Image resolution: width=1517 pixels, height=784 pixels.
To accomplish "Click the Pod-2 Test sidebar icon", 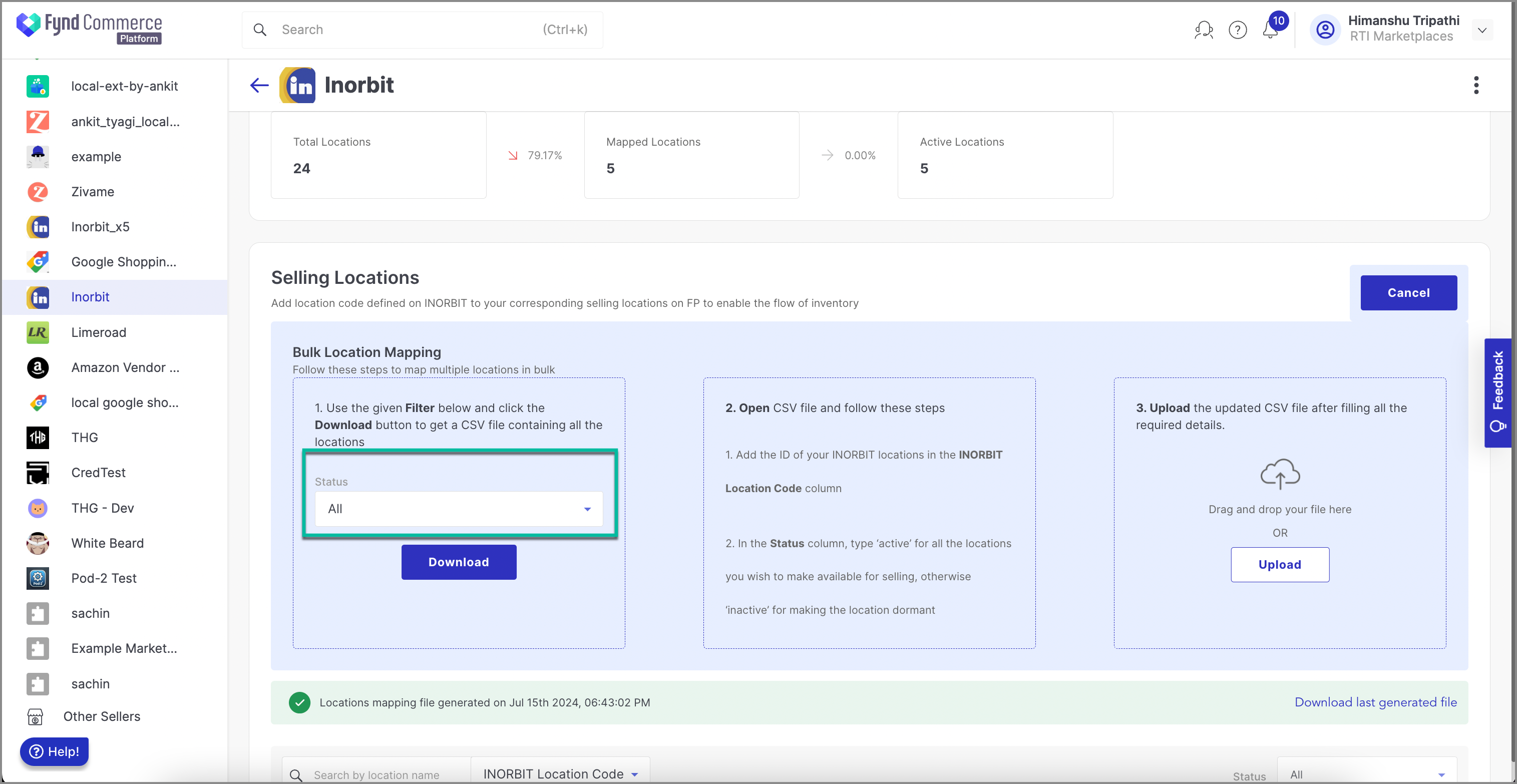I will pos(38,578).
